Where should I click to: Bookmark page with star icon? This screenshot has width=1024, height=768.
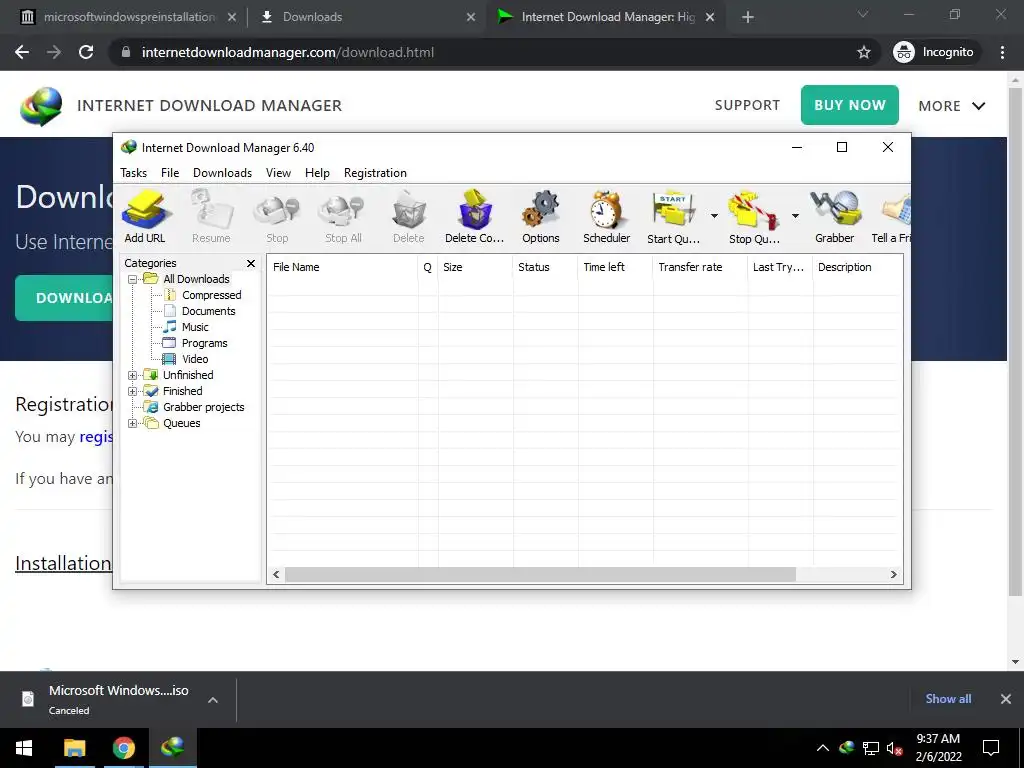click(x=864, y=52)
